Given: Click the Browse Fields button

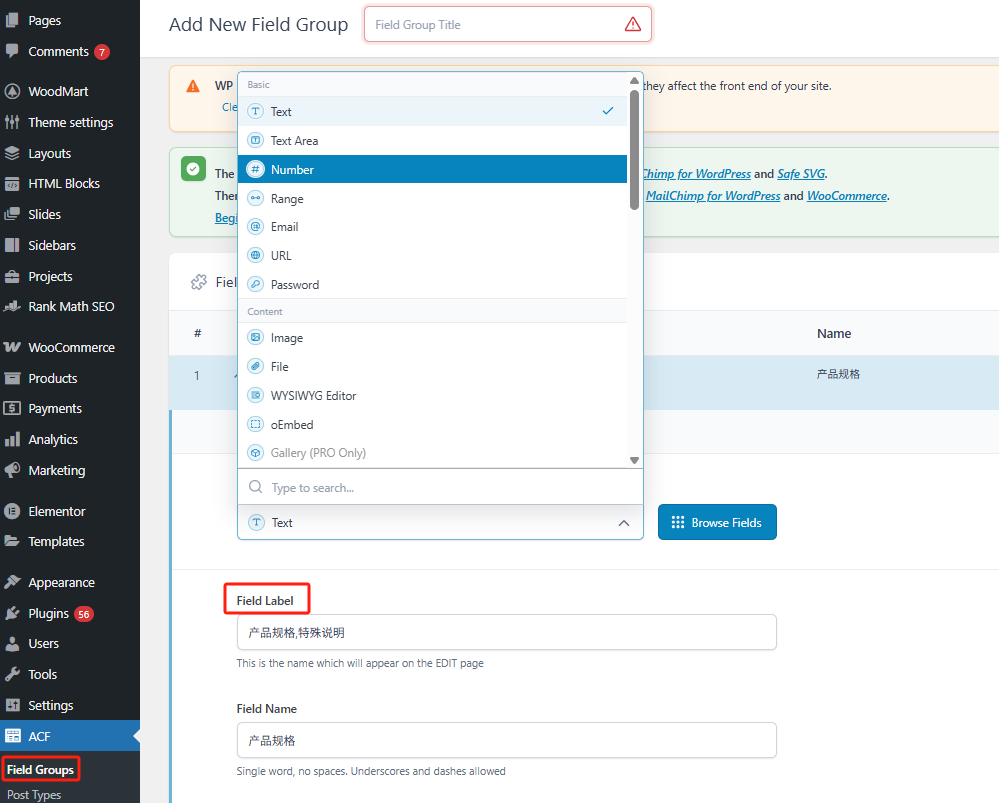Looking at the screenshot, I should [717, 522].
